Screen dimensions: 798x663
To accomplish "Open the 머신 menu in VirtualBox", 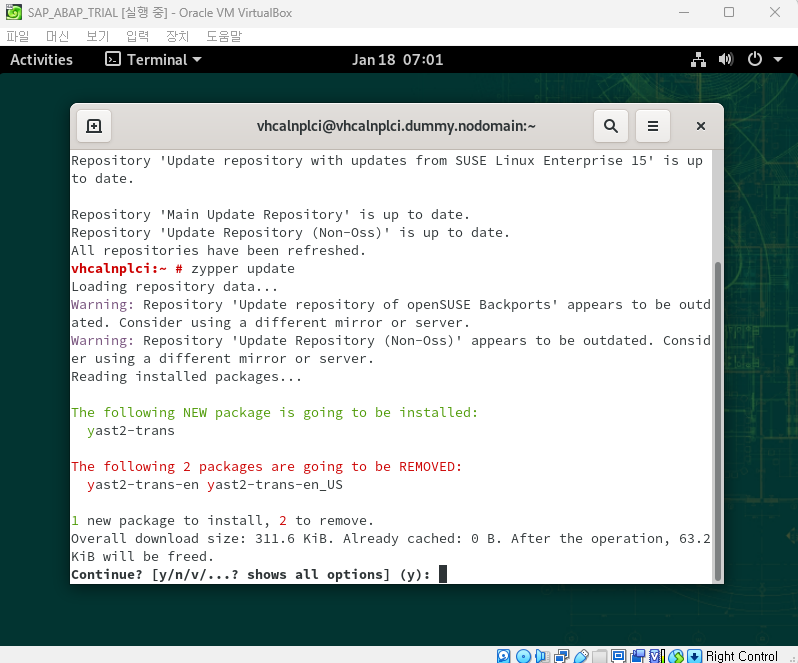I will [58, 36].
